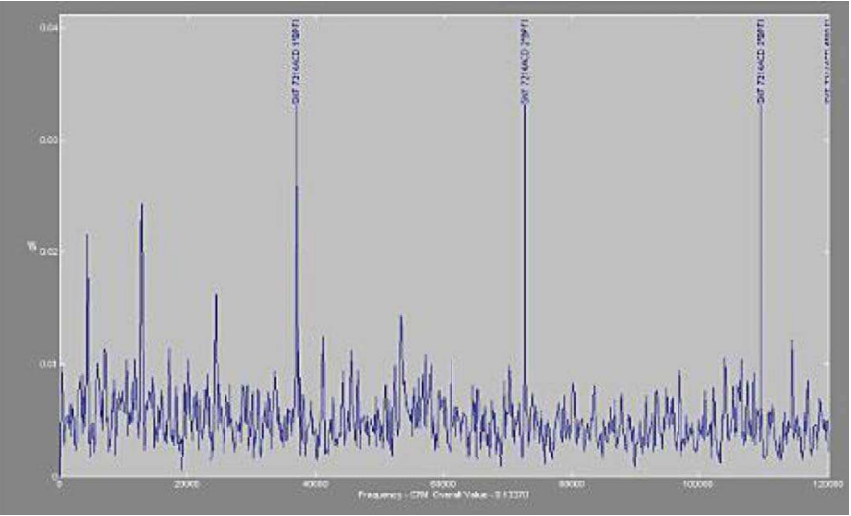Click the 100000 x-axis tick label

tap(697, 483)
